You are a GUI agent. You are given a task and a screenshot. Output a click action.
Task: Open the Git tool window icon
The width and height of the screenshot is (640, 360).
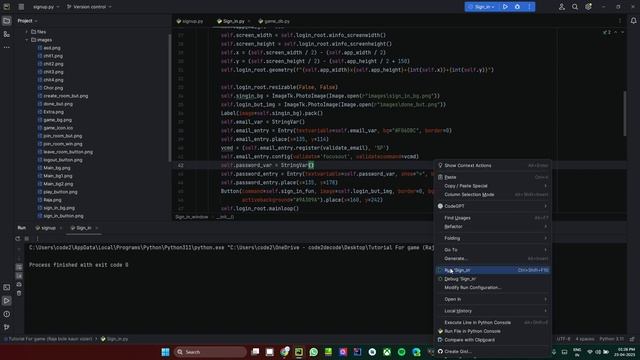[x=7, y=327]
